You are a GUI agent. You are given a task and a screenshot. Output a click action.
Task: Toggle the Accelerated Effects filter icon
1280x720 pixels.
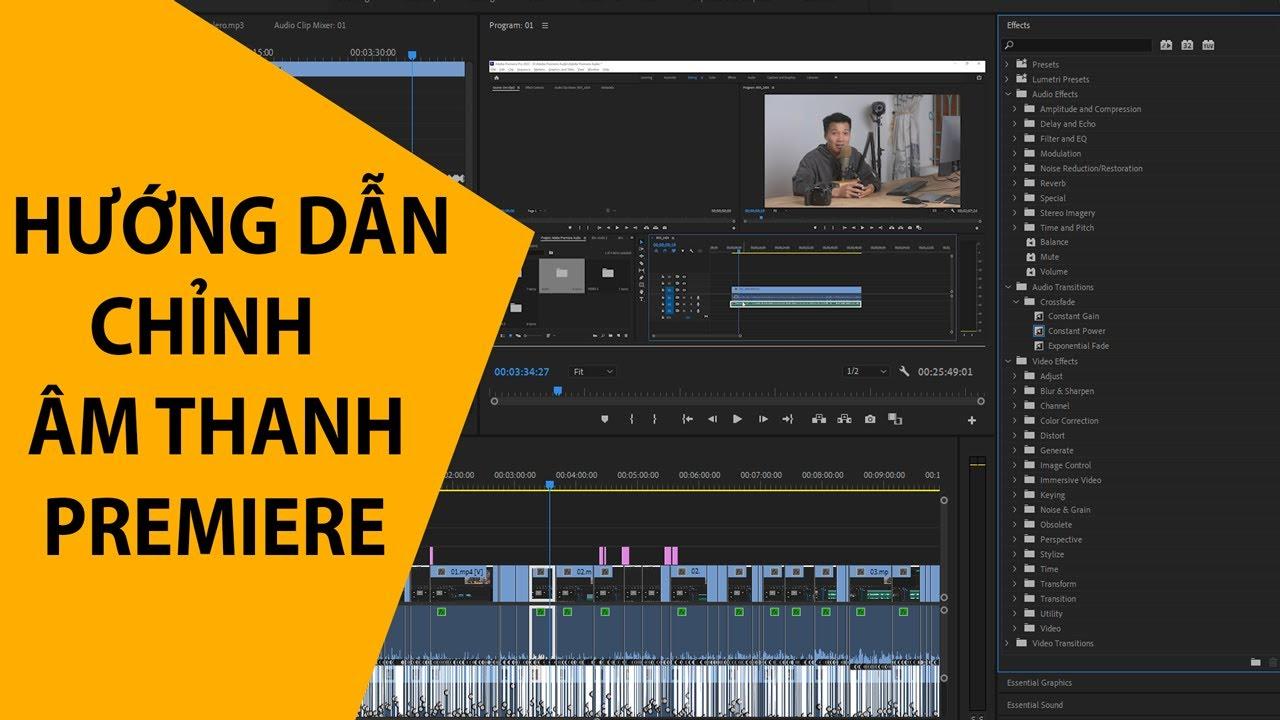point(1166,45)
